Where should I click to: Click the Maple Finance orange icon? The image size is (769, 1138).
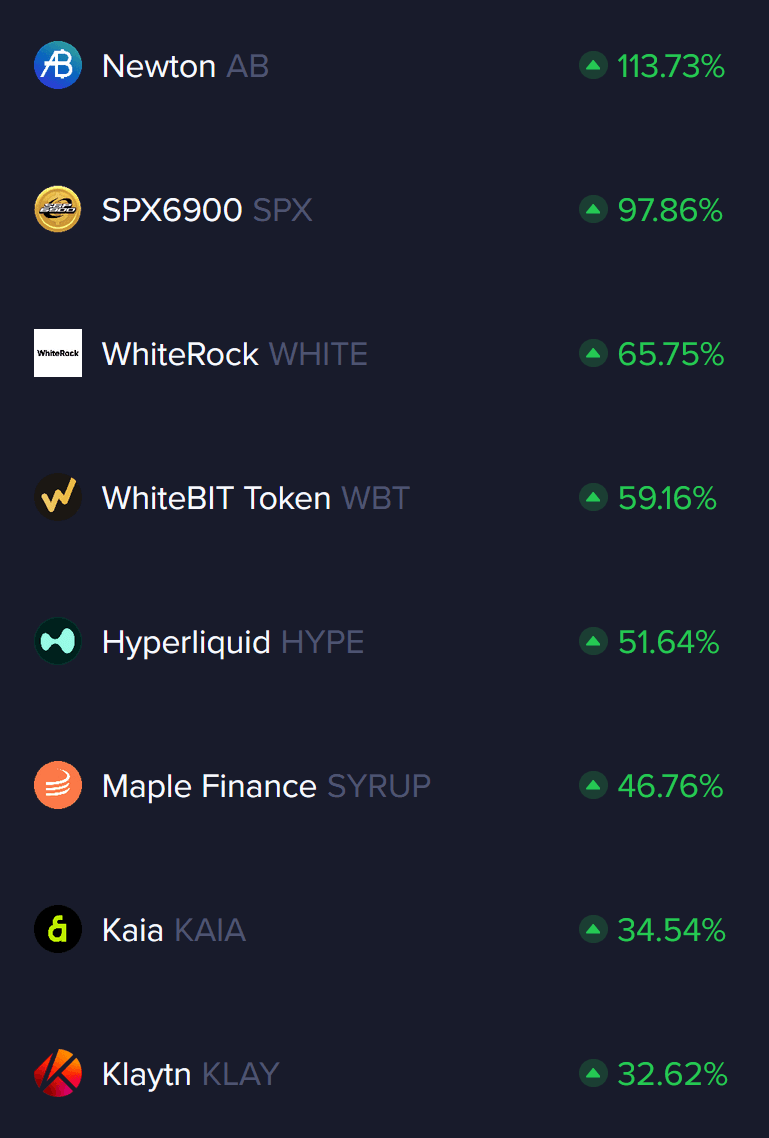tap(58, 785)
